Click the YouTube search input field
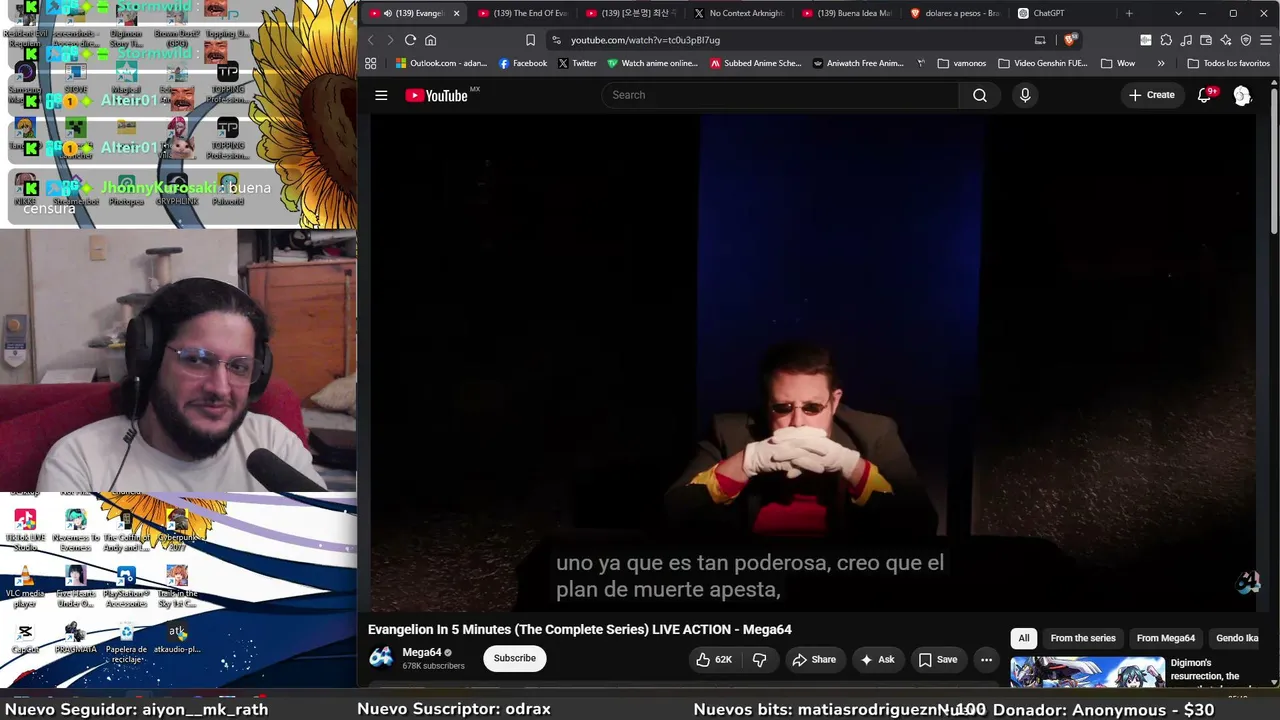1280x720 pixels. 780,95
